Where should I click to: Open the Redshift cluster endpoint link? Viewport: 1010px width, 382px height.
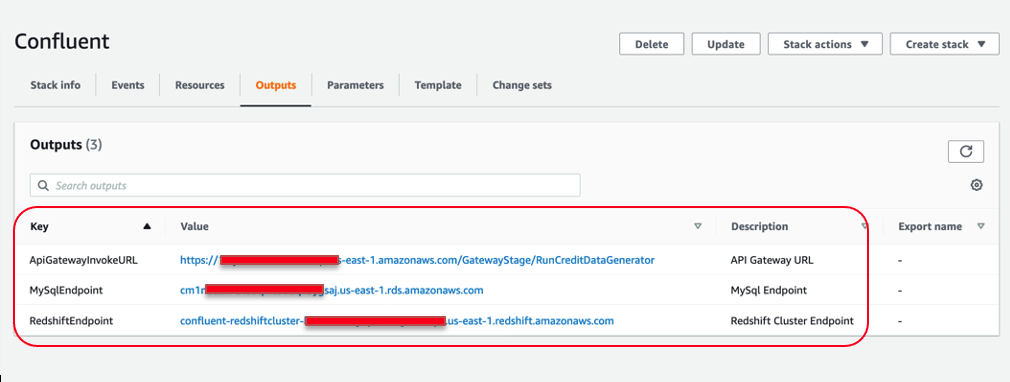point(397,321)
